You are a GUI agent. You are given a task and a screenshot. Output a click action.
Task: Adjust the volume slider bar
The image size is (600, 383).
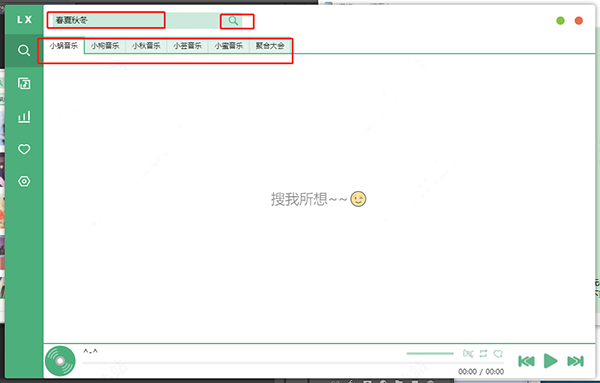pyautogui.click(x=430, y=354)
